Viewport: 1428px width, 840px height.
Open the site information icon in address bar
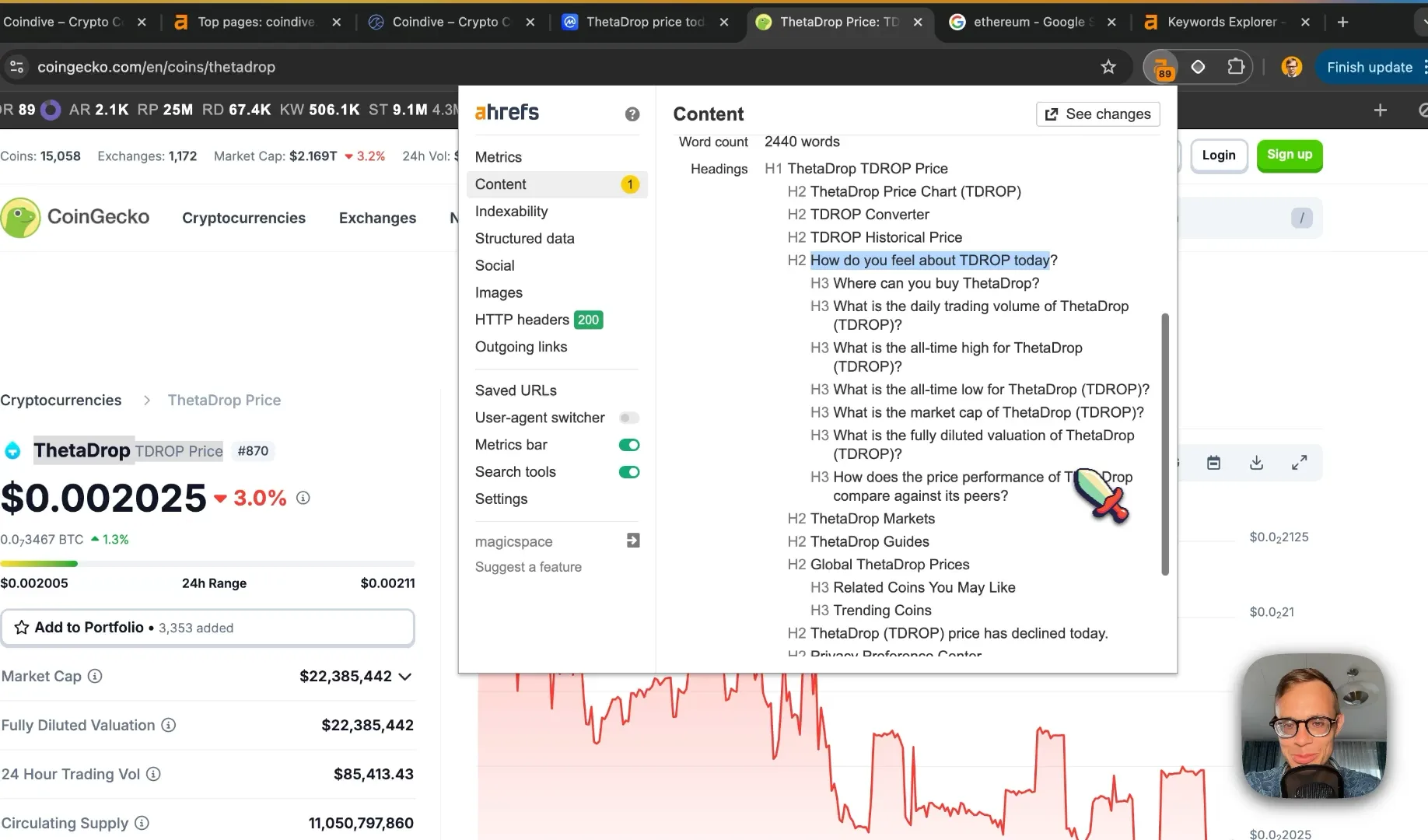pos(17,67)
